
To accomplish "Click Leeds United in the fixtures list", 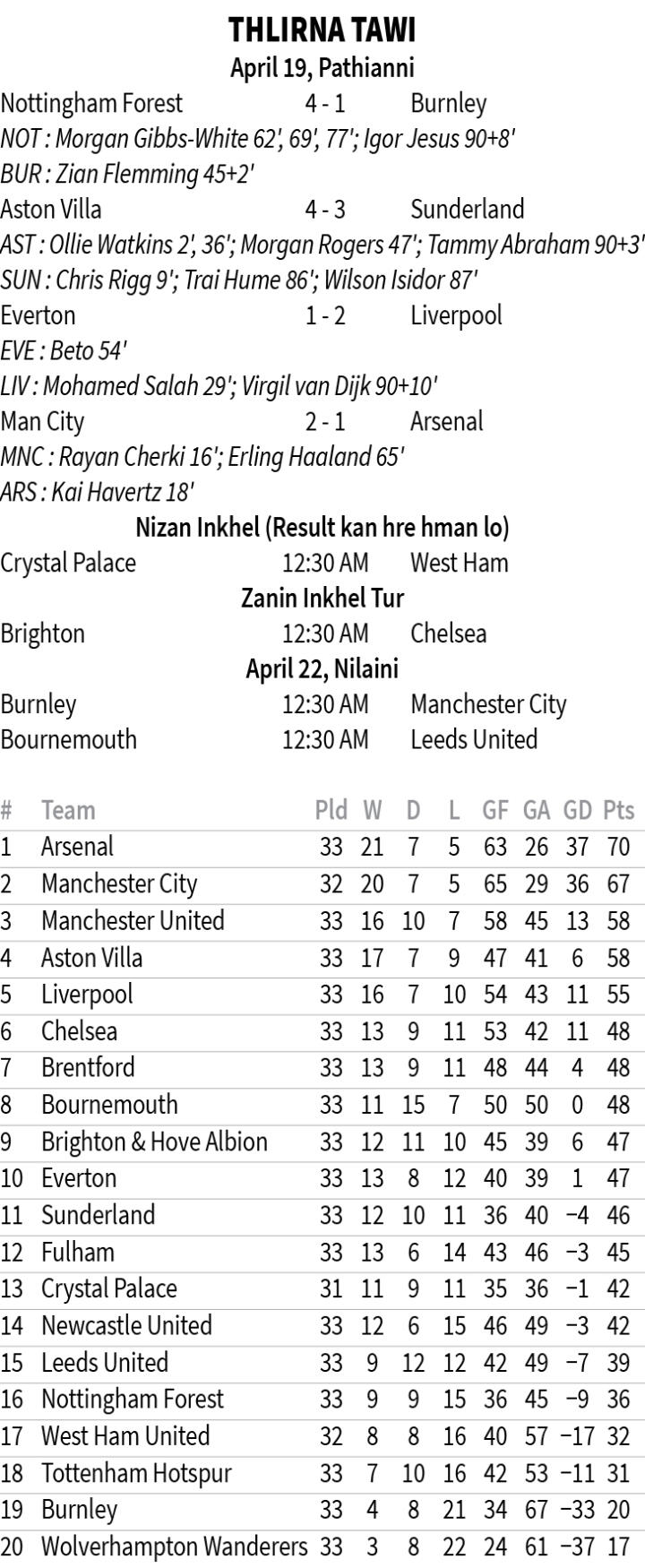I will tap(474, 739).
